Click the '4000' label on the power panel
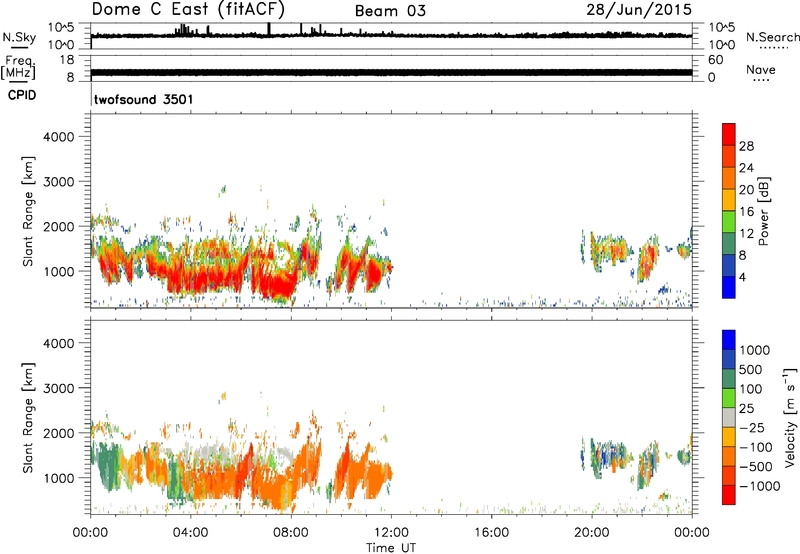Image resolution: width=800 pixels, height=554 pixels. [58, 137]
